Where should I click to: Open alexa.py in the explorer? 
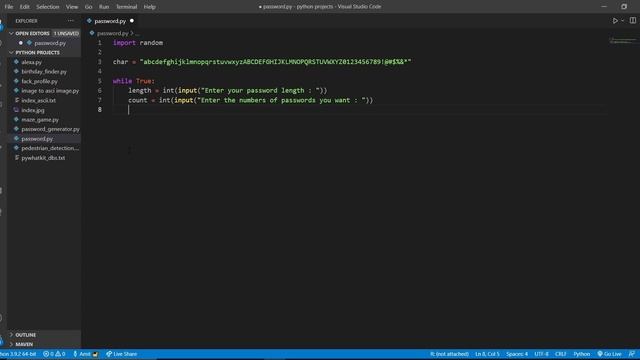[x=31, y=62]
